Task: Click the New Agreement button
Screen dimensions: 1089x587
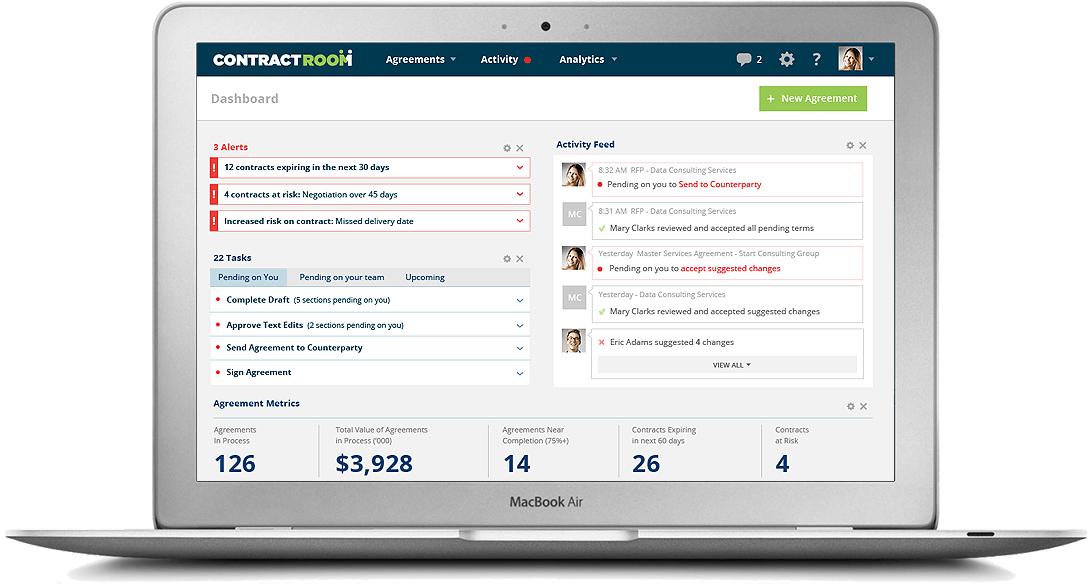Action: pos(813,99)
